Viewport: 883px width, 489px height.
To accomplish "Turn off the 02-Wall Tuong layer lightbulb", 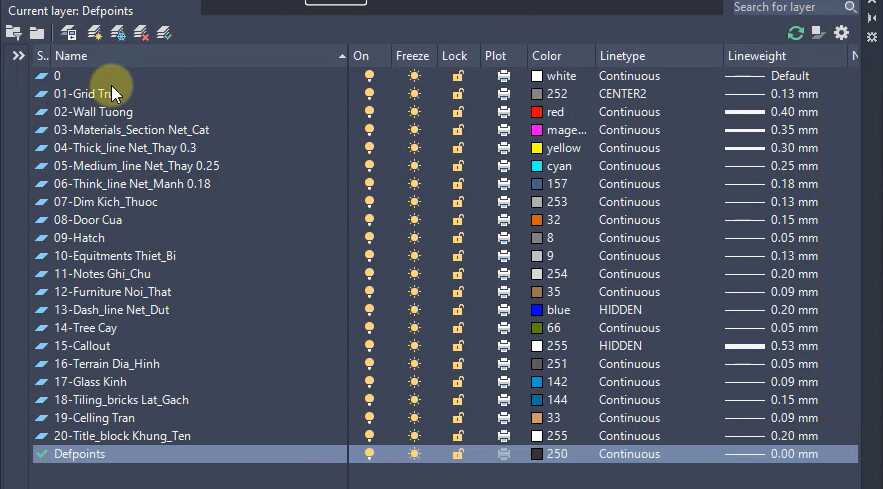I will 369,112.
